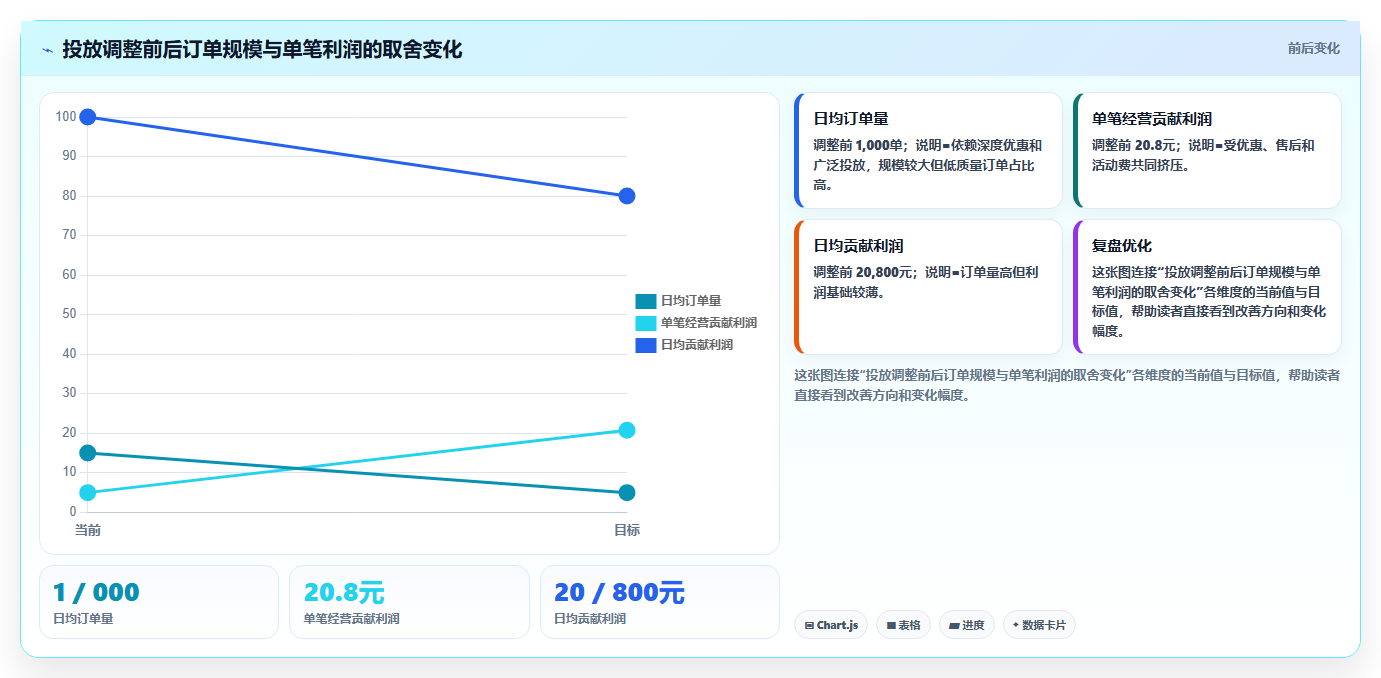Click the 单笔经营贡献利润 current point at 5
Screen dimensions: 1381x678
click(x=88, y=493)
